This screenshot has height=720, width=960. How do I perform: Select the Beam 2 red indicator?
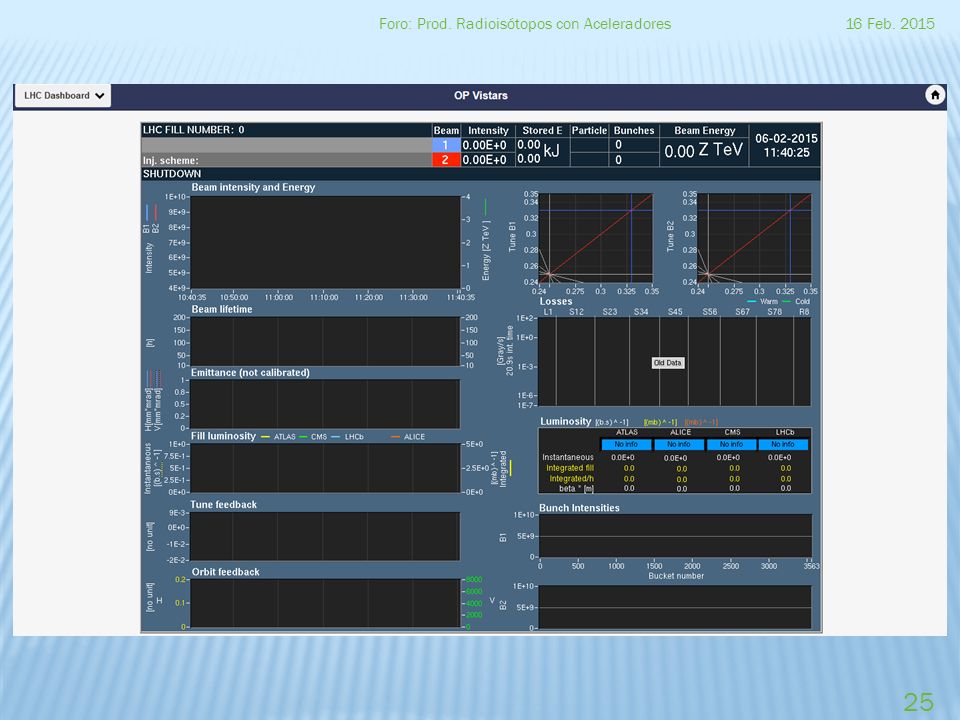[x=445, y=160]
